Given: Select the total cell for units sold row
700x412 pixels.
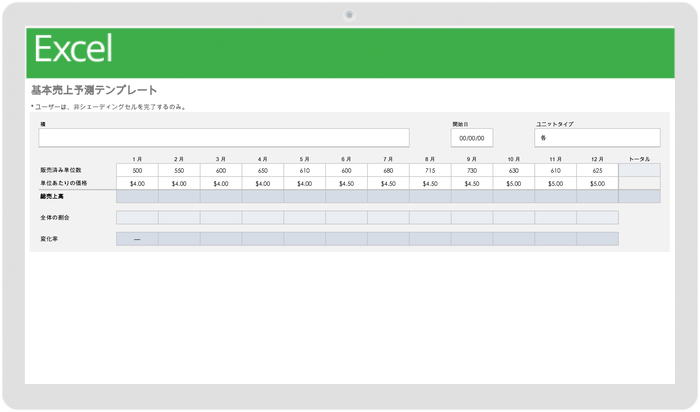Looking at the screenshot, I should [639, 170].
